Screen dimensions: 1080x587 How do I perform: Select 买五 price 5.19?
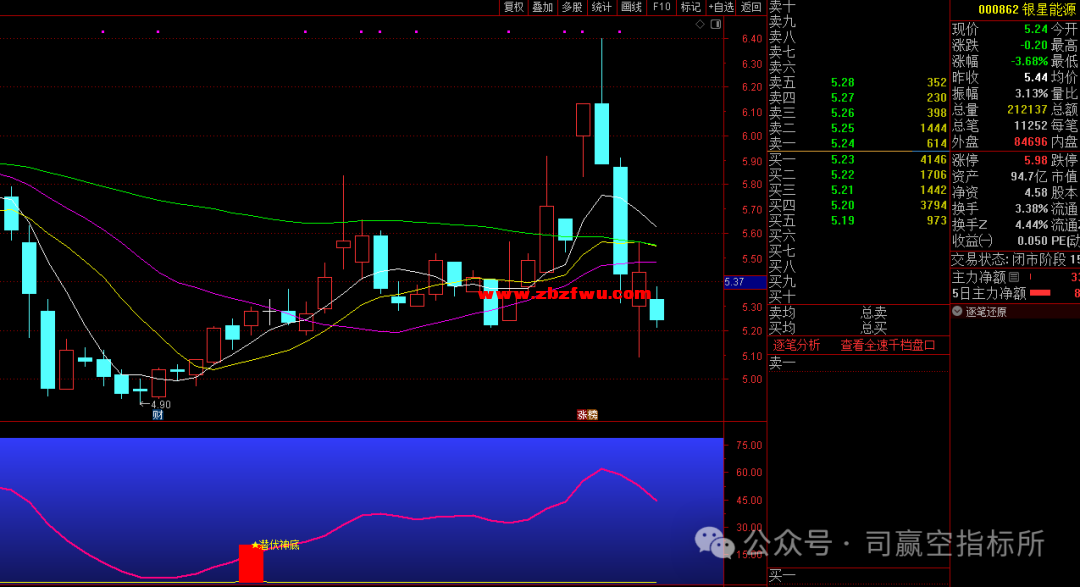tap(842, 220)
